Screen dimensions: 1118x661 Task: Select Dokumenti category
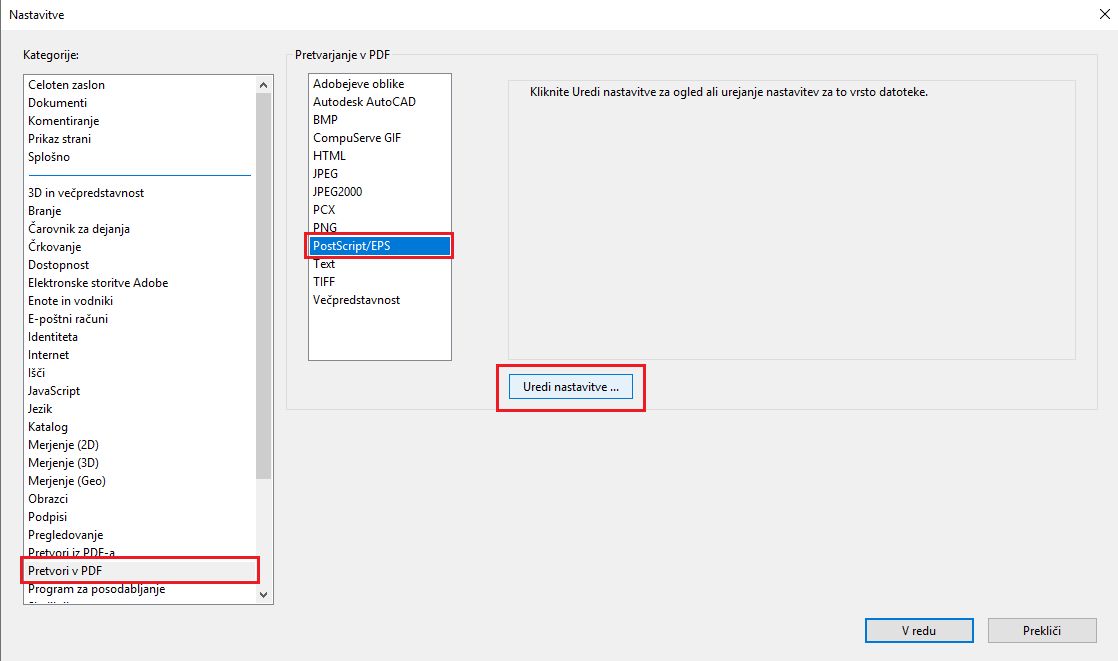click(x=57, y=103)
